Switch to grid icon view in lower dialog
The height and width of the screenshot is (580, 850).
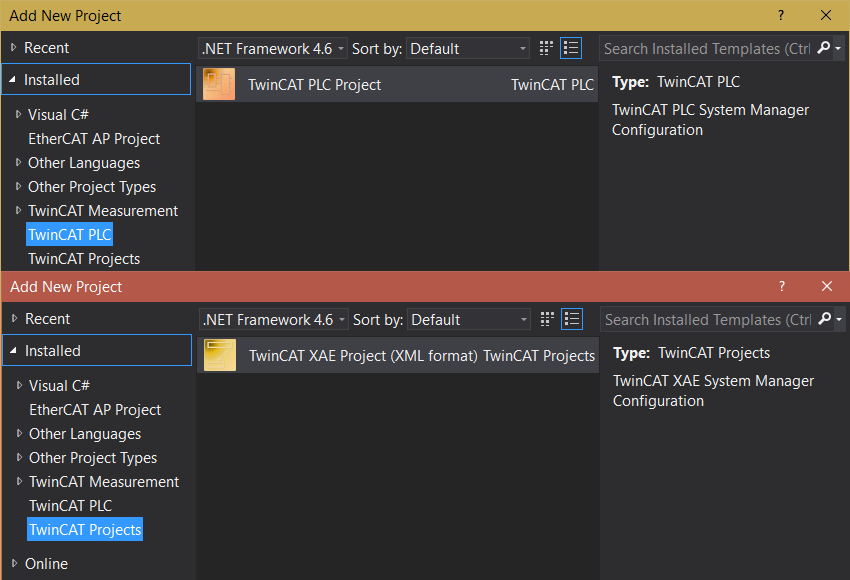click(547, 319)
